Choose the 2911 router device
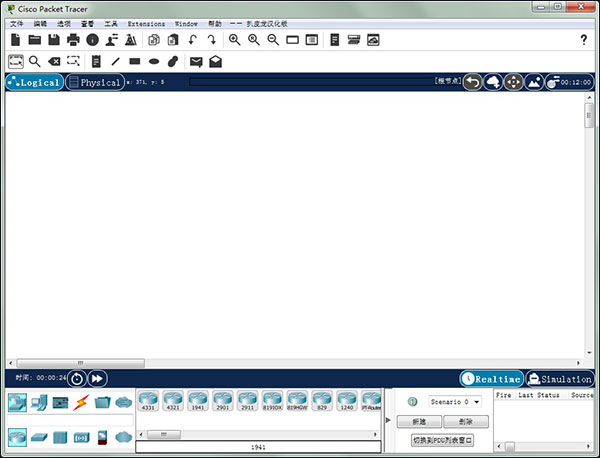 pos(247,401)
